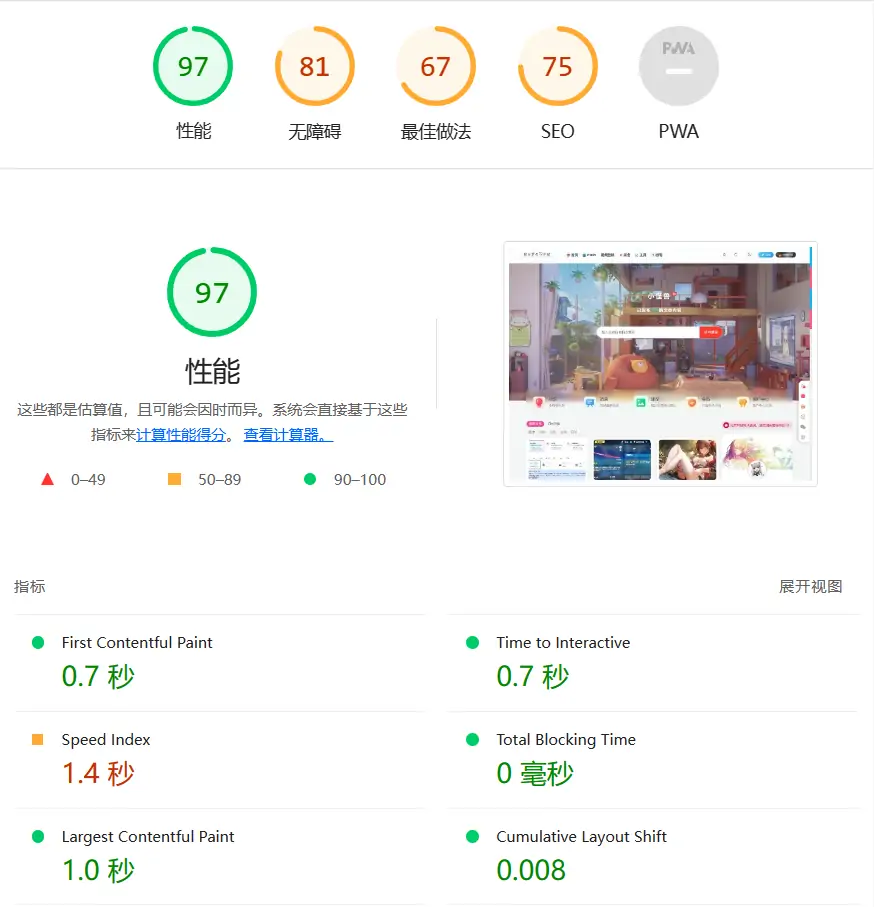Toggle the 展开视图 expanded view

click(x=810, y=587)
